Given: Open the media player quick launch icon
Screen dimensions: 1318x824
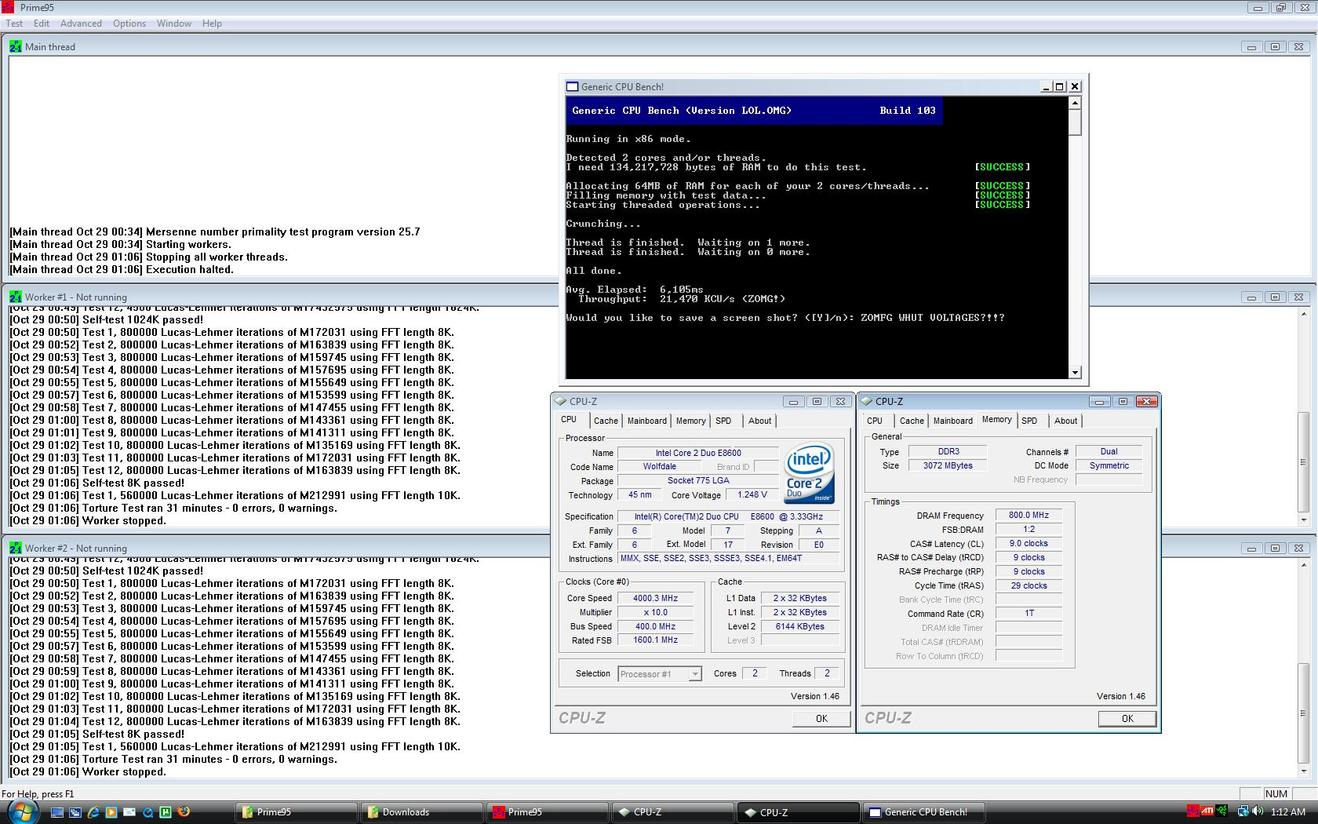Looking at the screenshot, I should click(111, 812).
